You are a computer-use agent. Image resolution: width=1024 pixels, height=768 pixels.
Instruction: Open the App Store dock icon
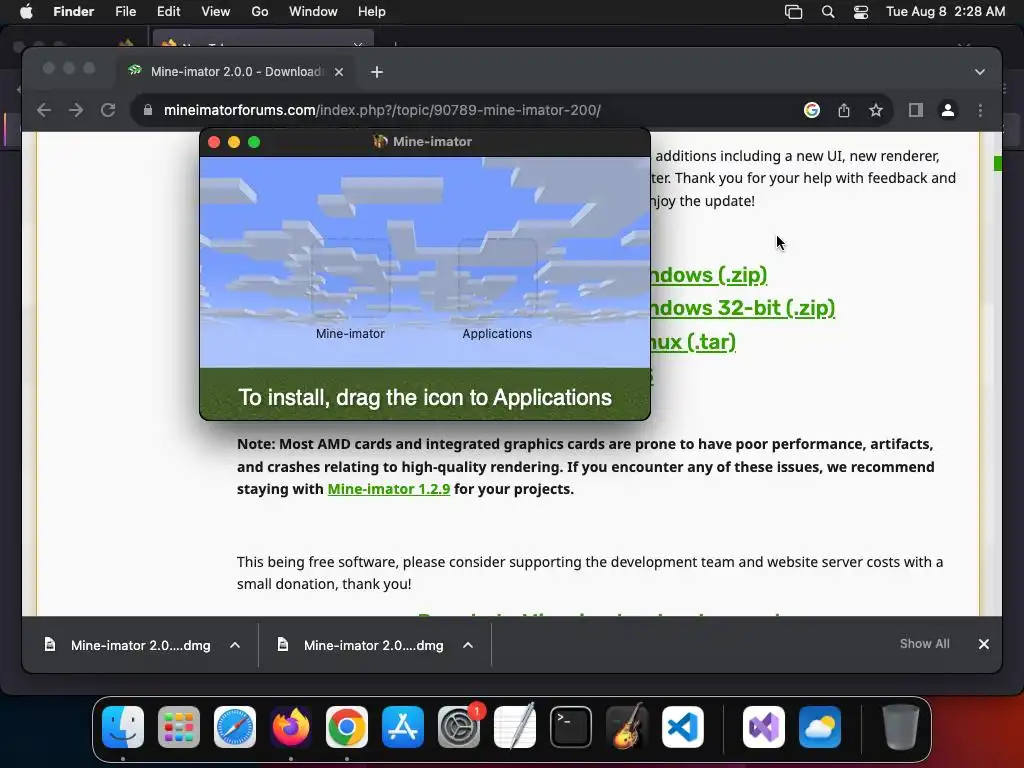click(403, 727)
